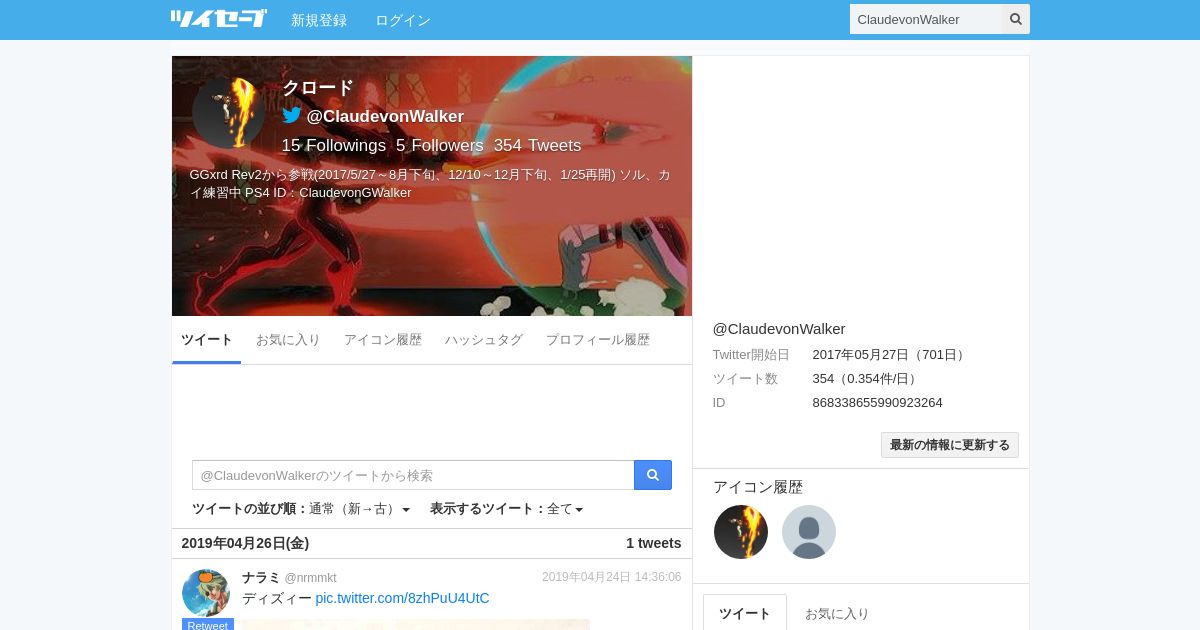1200x630 pixels.
Task: Click 15 Followings count
Action: tap(333, 145)
